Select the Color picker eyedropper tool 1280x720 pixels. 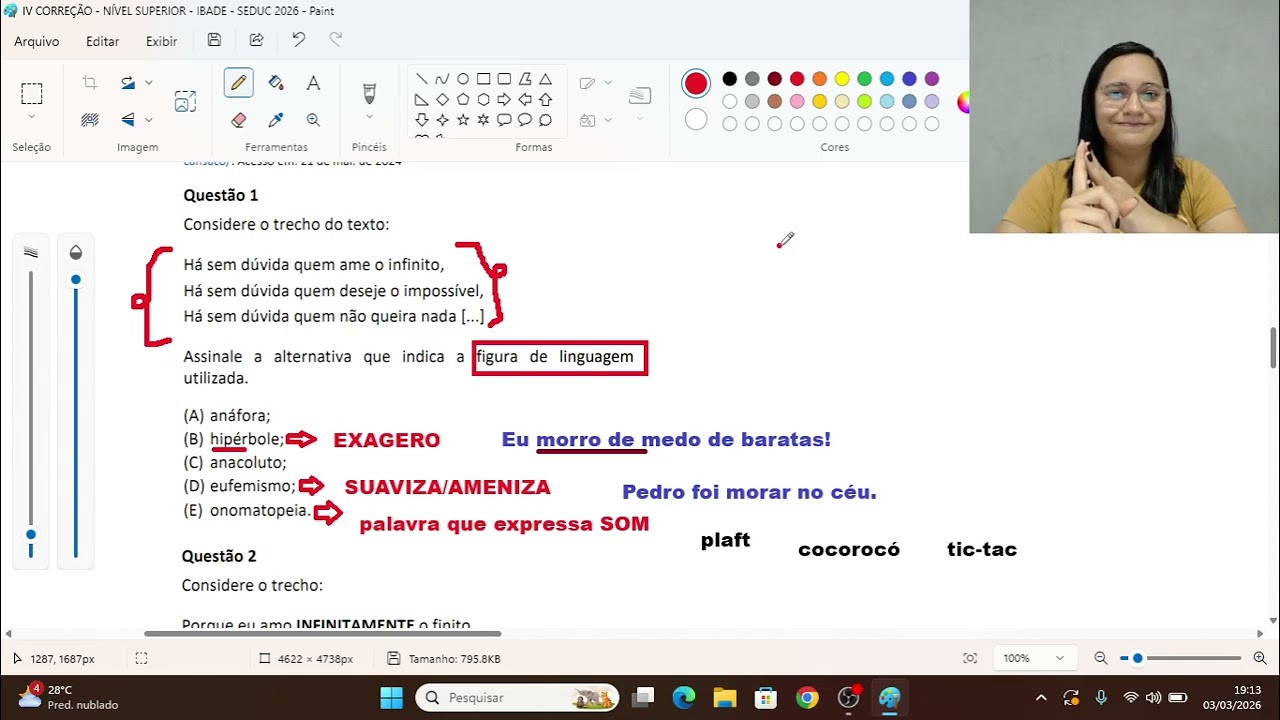click(x=276, y=120)
